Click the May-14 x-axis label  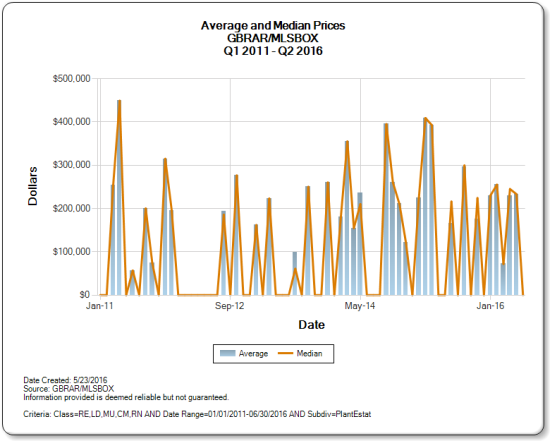coord(360,306)
